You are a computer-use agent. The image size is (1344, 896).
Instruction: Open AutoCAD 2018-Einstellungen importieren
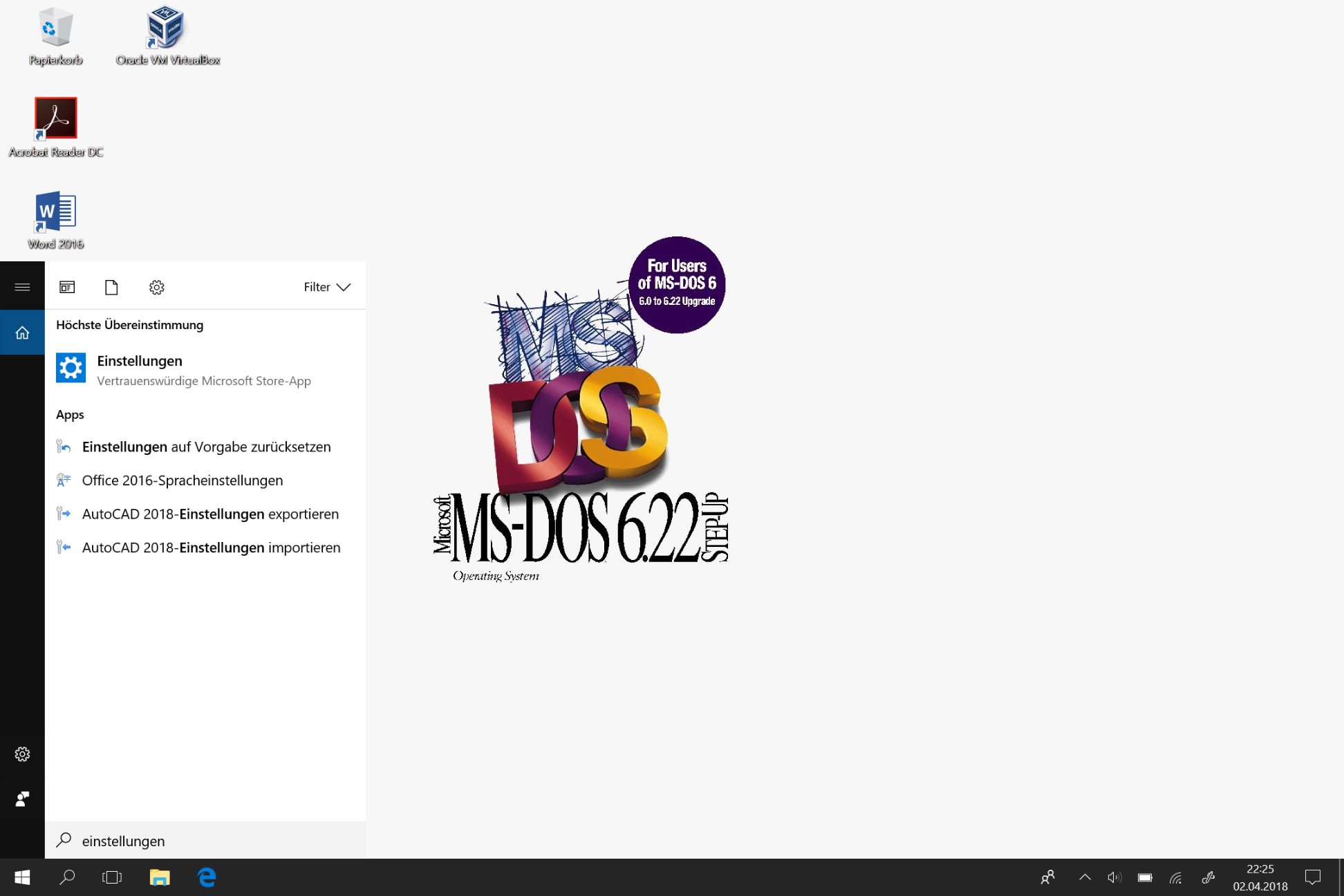point(205,548)
